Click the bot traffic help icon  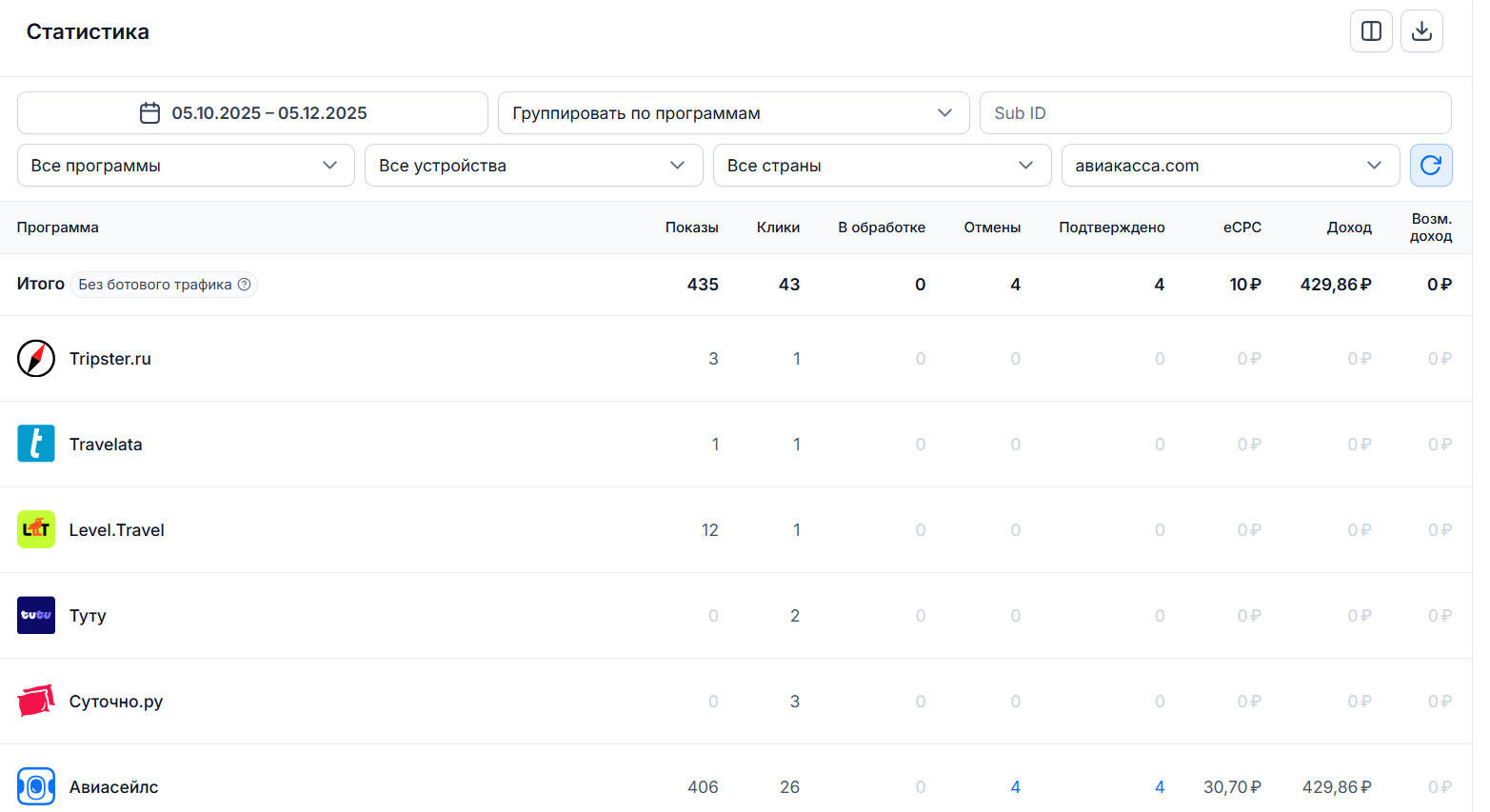tap(245, 285)
